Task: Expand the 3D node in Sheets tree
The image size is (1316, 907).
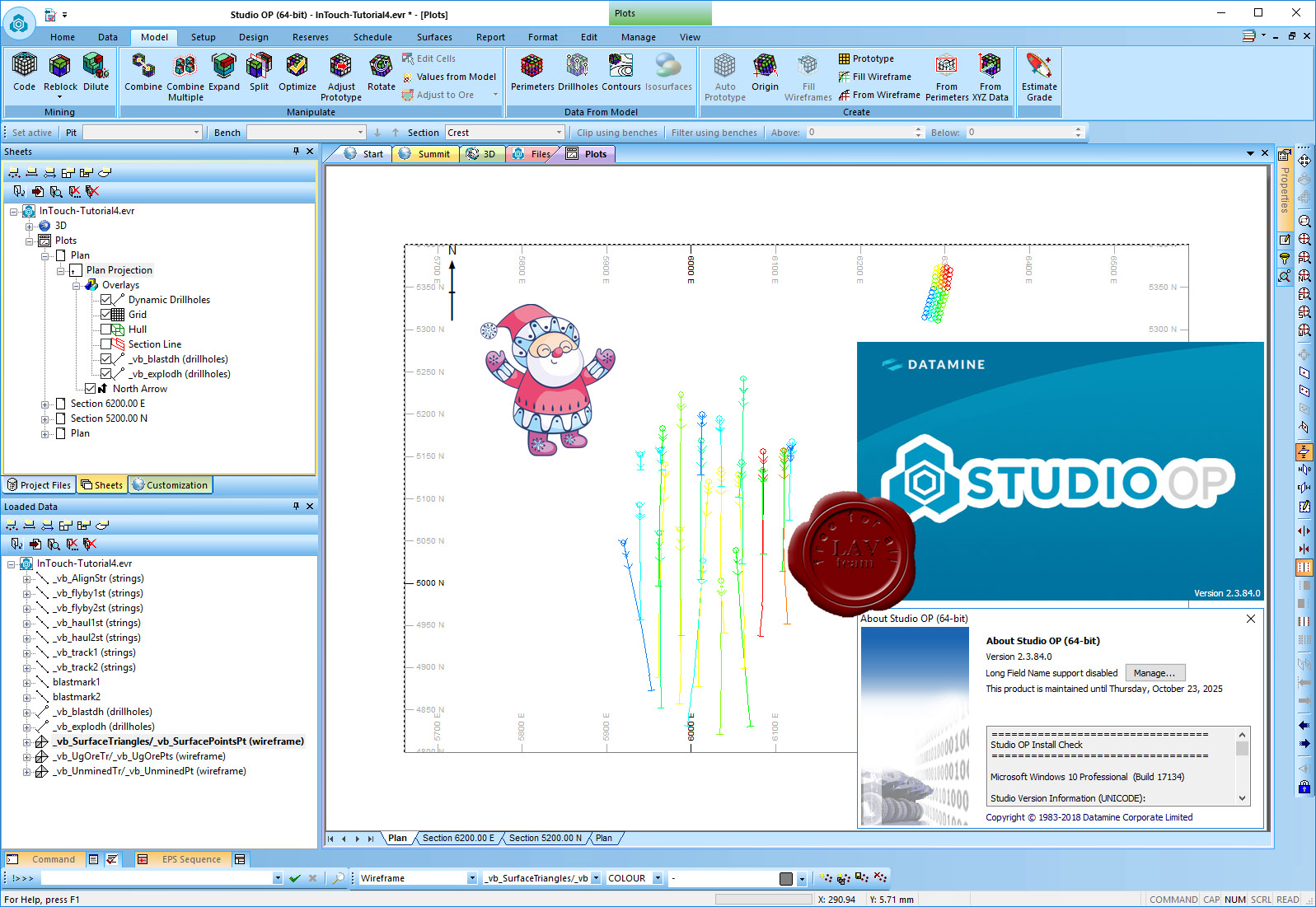Action: pyautogui.click(x=30, y=226)
